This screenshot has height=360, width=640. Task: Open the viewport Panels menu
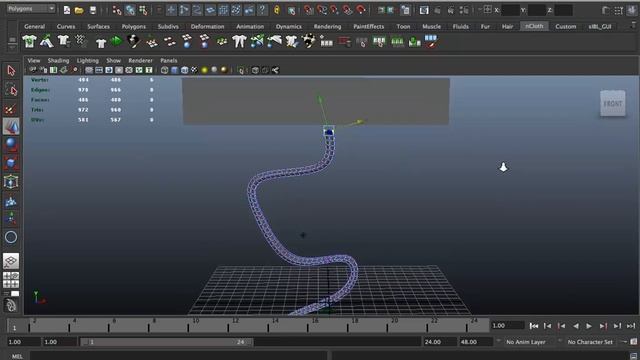169,60
